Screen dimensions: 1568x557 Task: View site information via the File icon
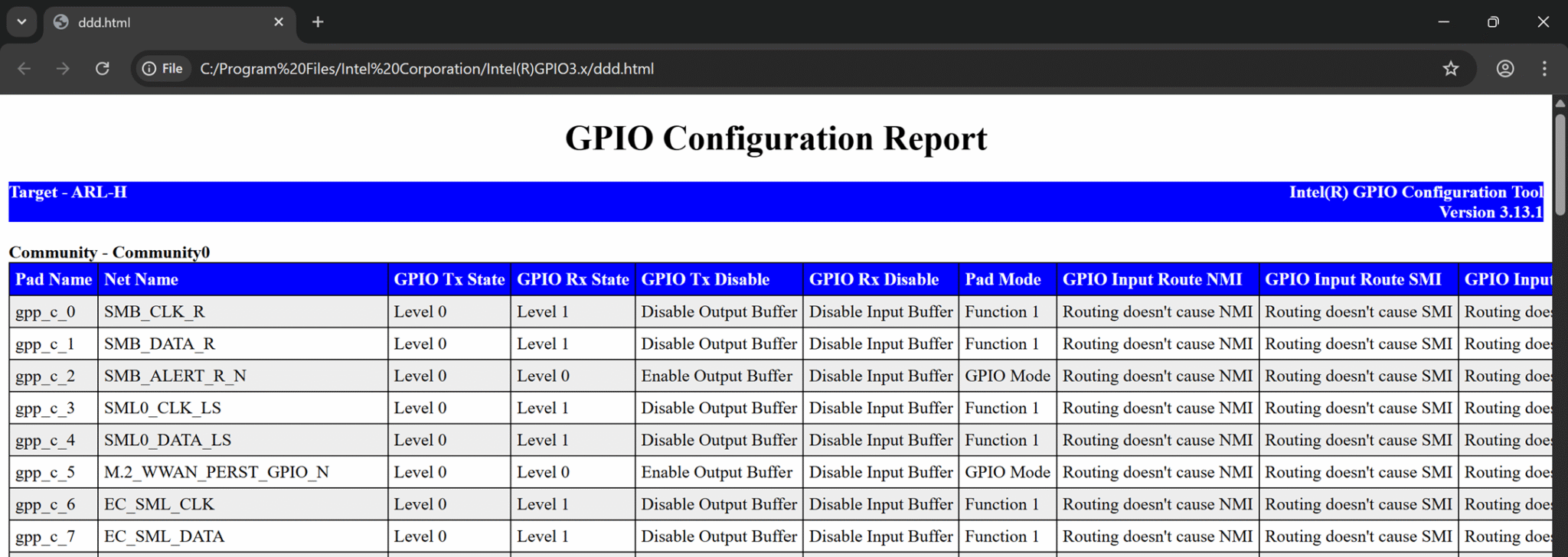click(x=163, y=69)
